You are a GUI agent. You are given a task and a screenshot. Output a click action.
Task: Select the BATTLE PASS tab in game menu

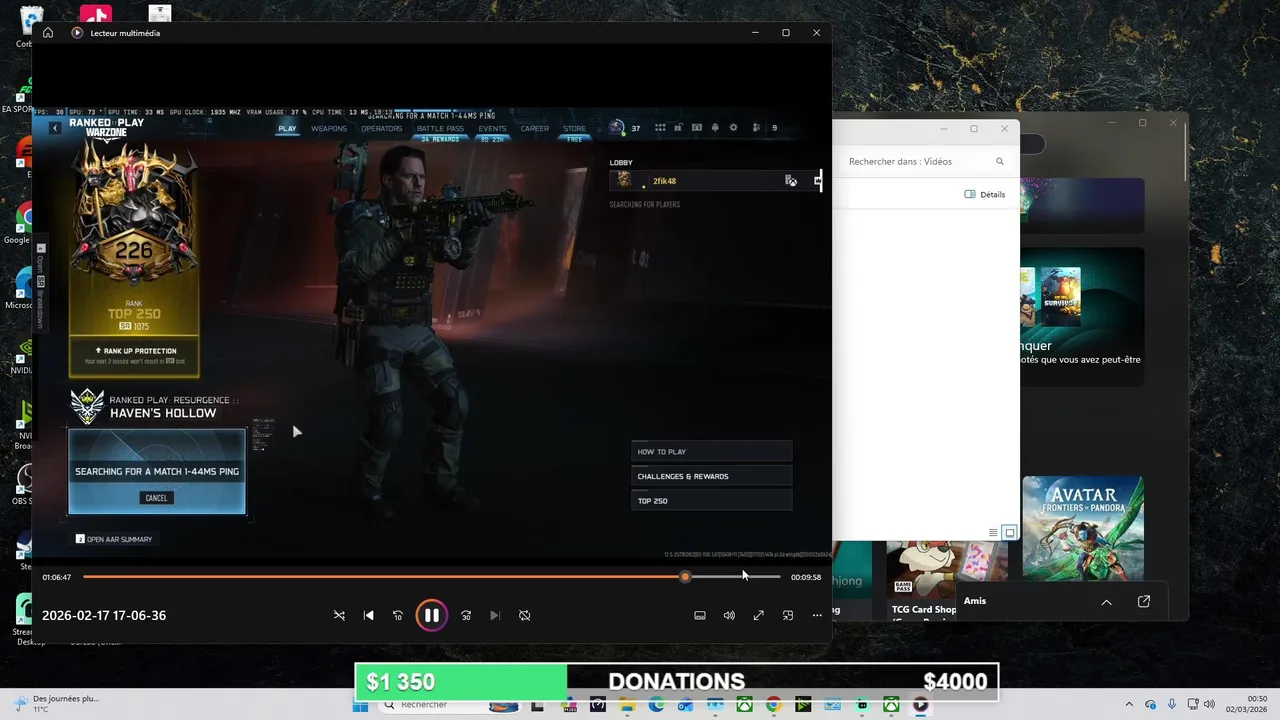(x=440, y=128)
